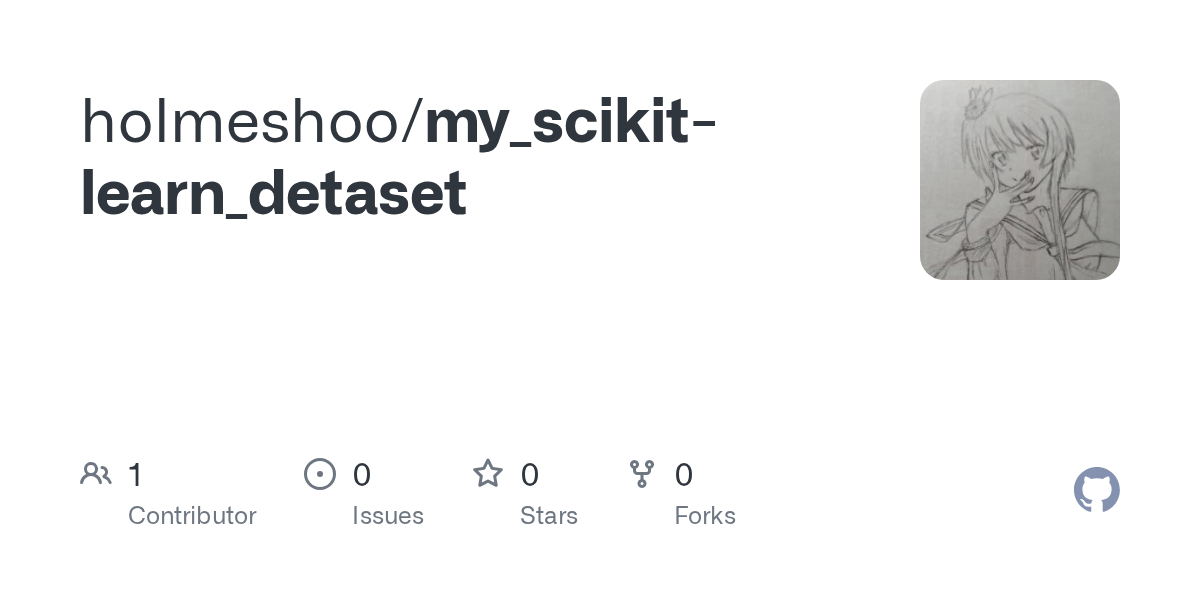Click the zero count above Forks
This screenshot has width=1200, height=600.
coord(684,475)
